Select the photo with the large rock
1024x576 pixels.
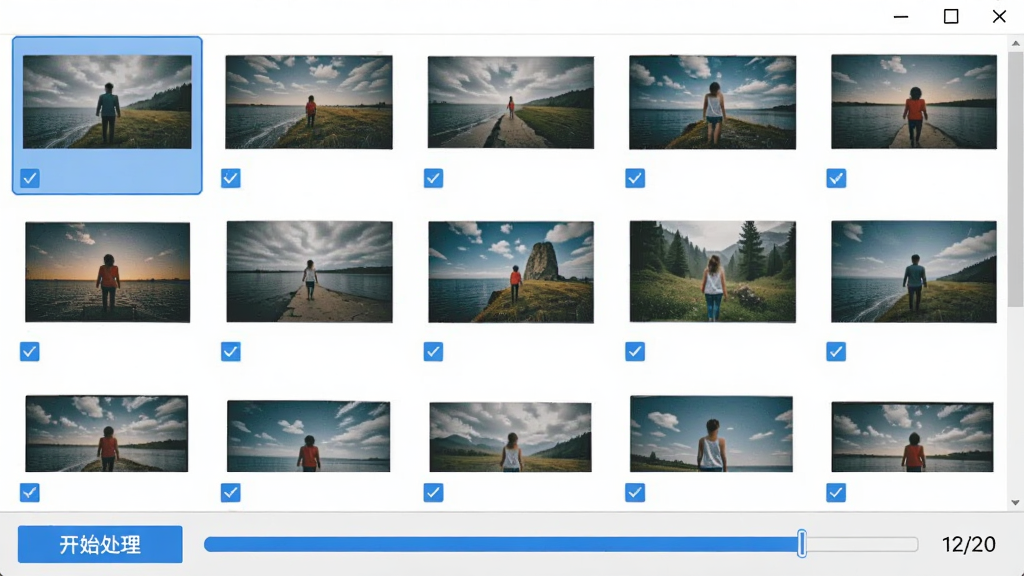point(511,272)
